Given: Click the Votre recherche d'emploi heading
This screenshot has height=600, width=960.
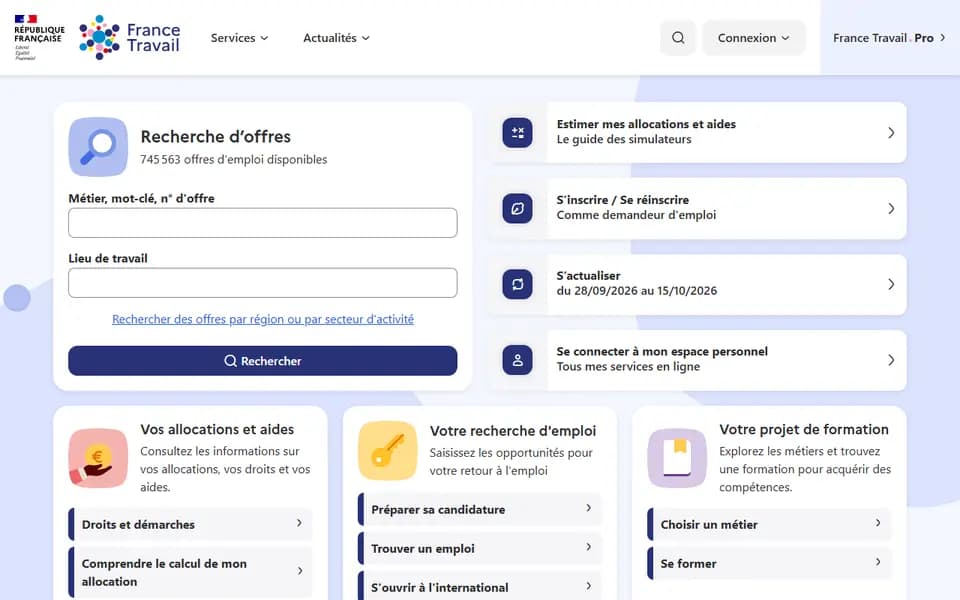Looking at the screenshot, I should pyautogui.click(x=513, y=431).
